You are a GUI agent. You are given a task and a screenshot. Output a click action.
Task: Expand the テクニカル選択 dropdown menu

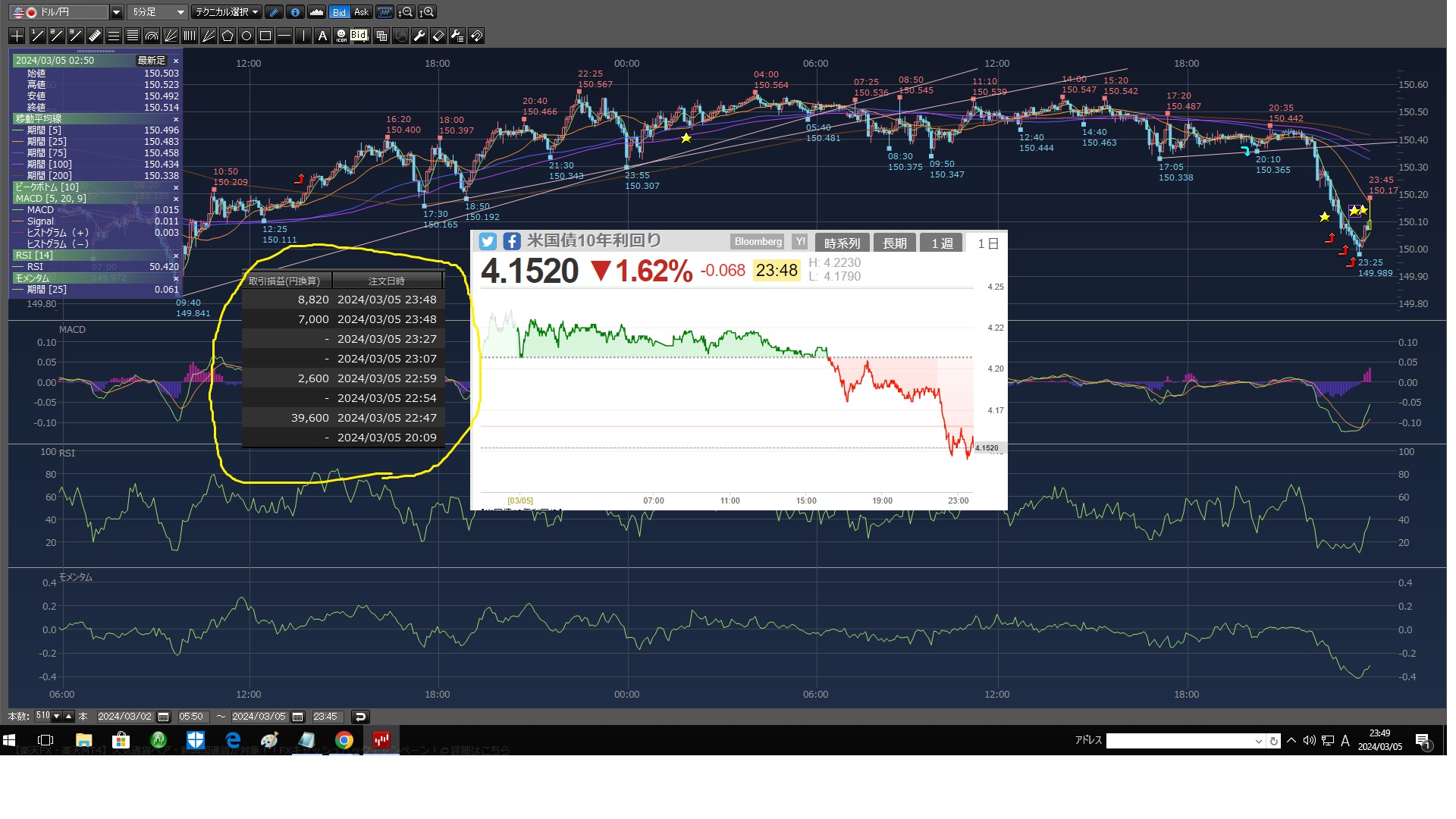pos(226,12)
